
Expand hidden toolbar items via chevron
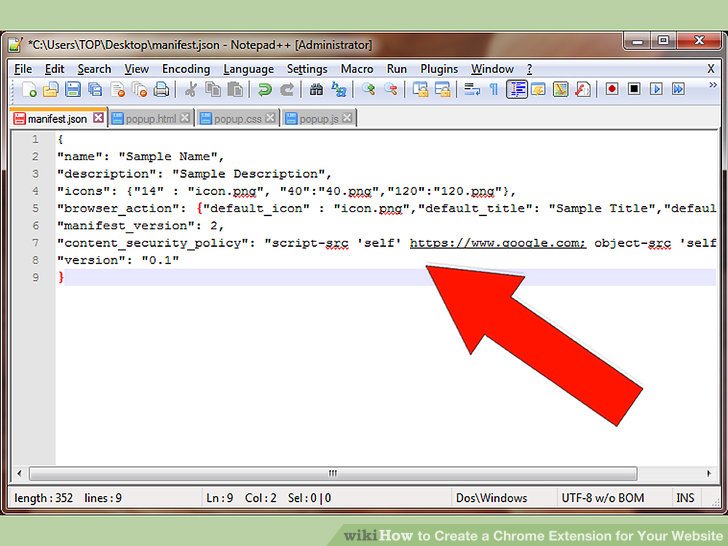tap(713, 85)
